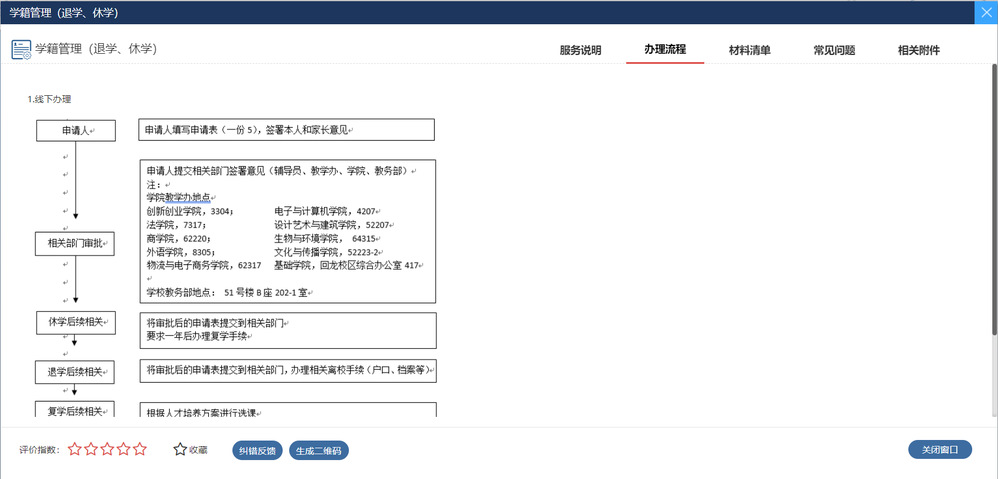This screenshot has width=998, height=479.
Task: Click the 申请人 flowchart box
Action: coord(76,131)
